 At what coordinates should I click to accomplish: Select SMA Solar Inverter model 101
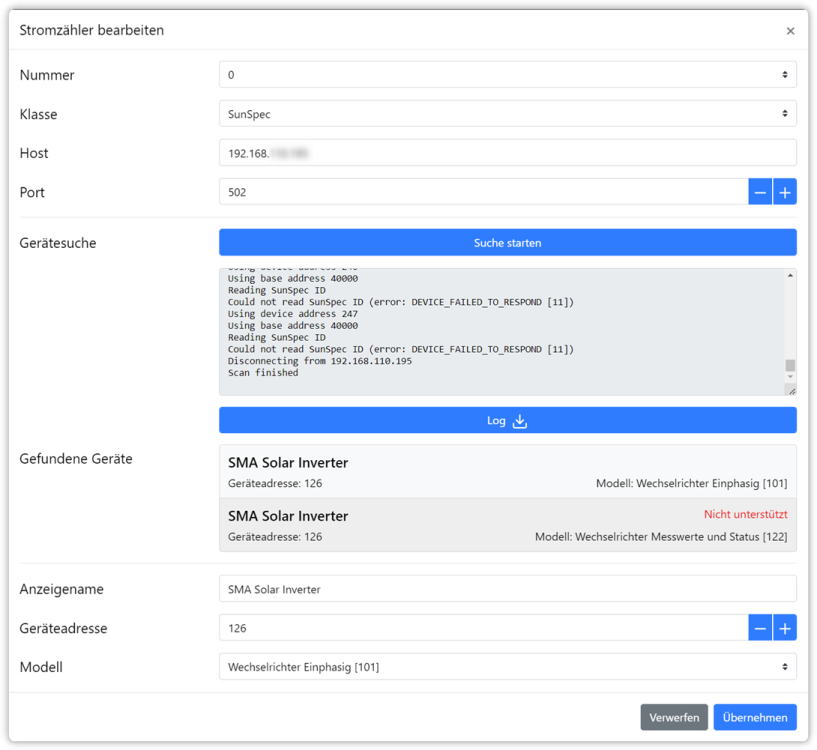pos(507,472)
